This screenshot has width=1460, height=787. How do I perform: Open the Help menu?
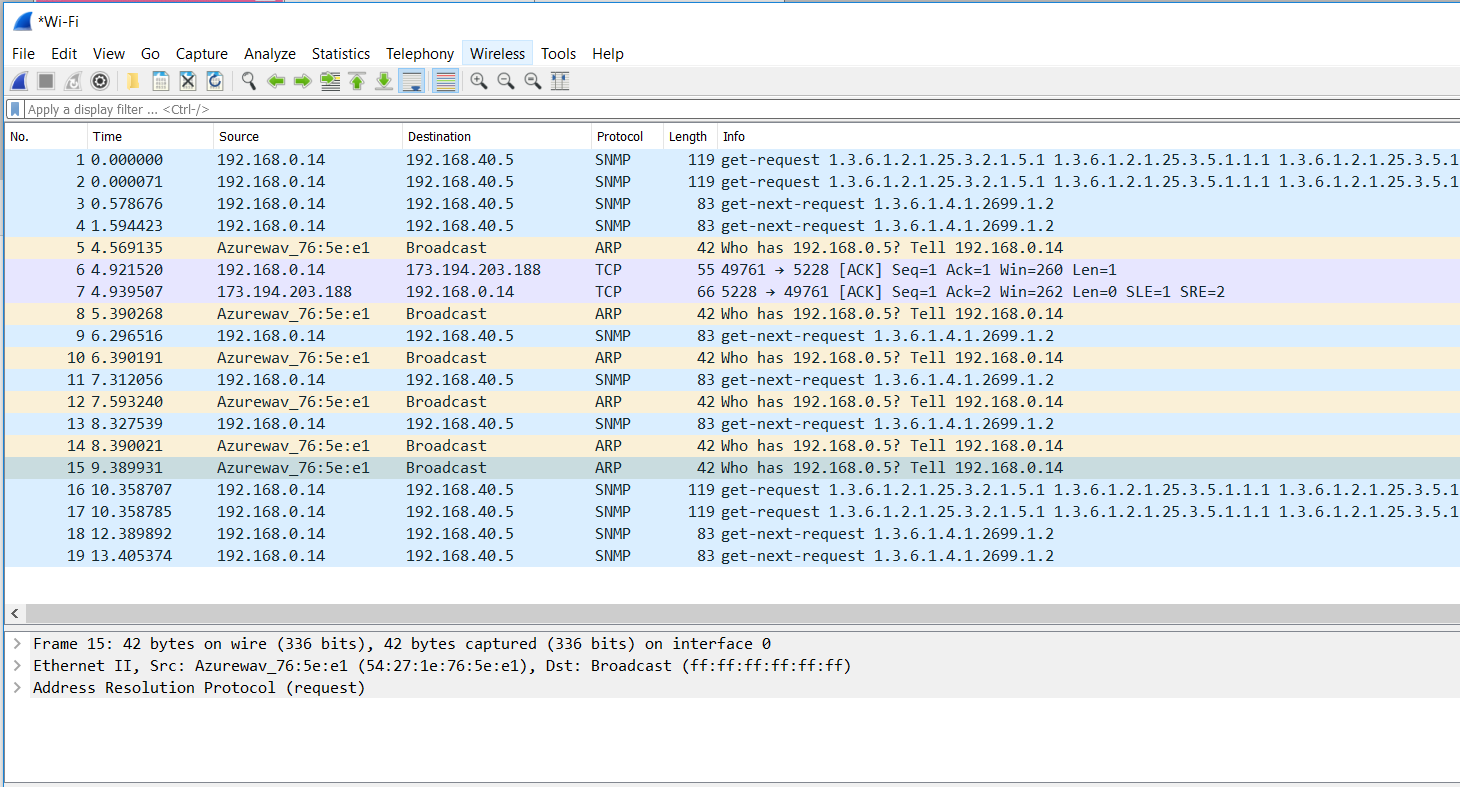pyautogui.click(x=608, y=54)
